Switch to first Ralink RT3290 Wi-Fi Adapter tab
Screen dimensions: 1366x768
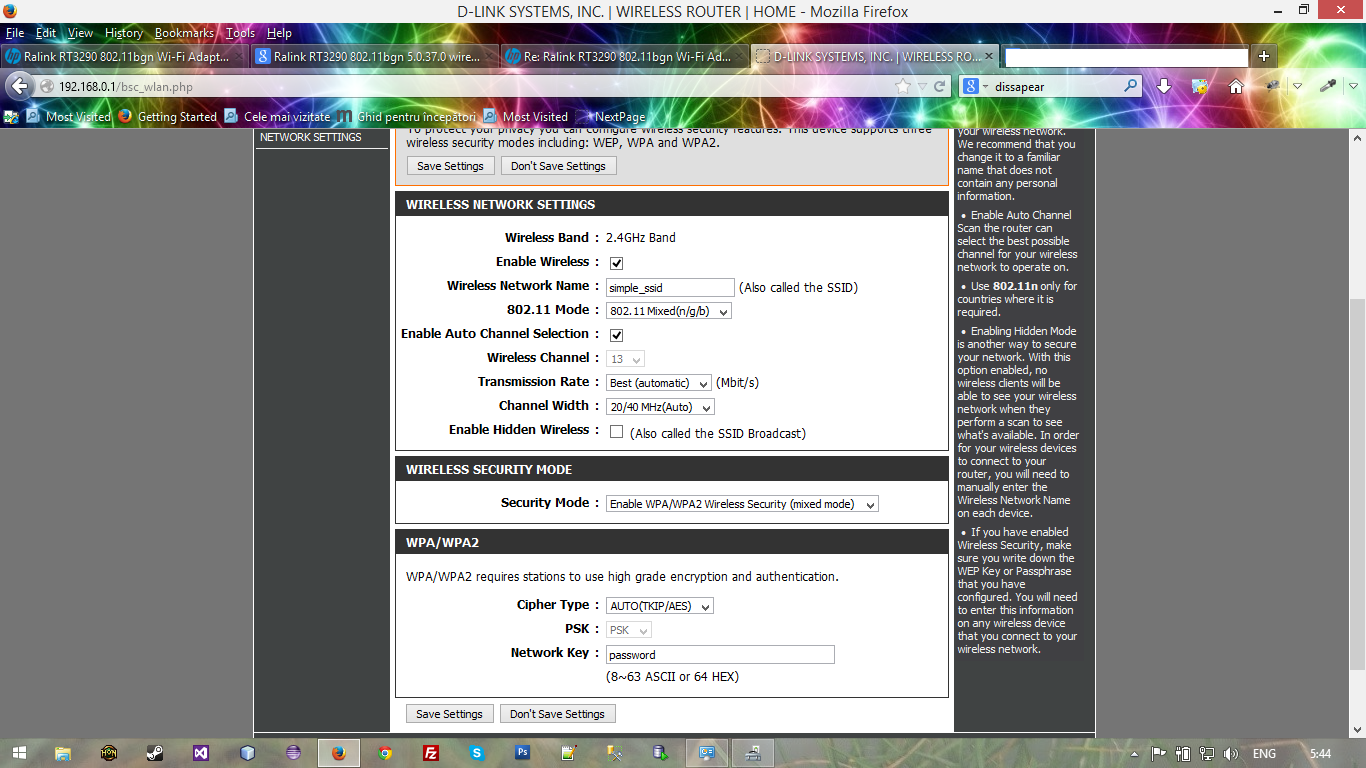point(124,57)
